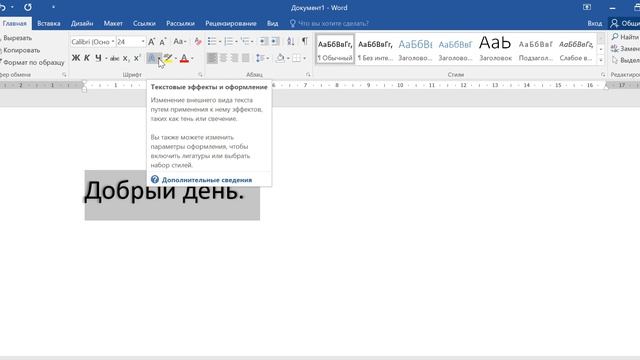Select the Слабое выделение style
The image size is (640, 360).
pyautogui.click(x=576, y=49)
